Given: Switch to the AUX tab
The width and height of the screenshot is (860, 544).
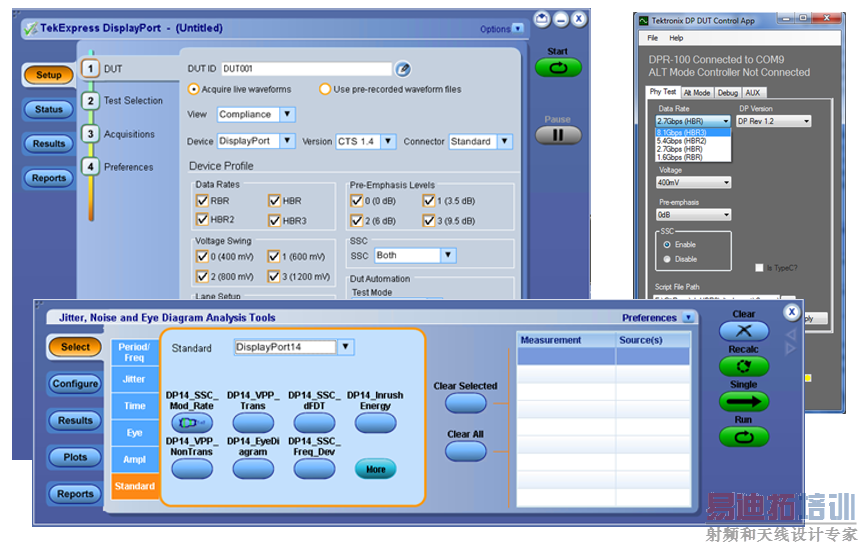Looking at the screenshot, I should 753,93.
